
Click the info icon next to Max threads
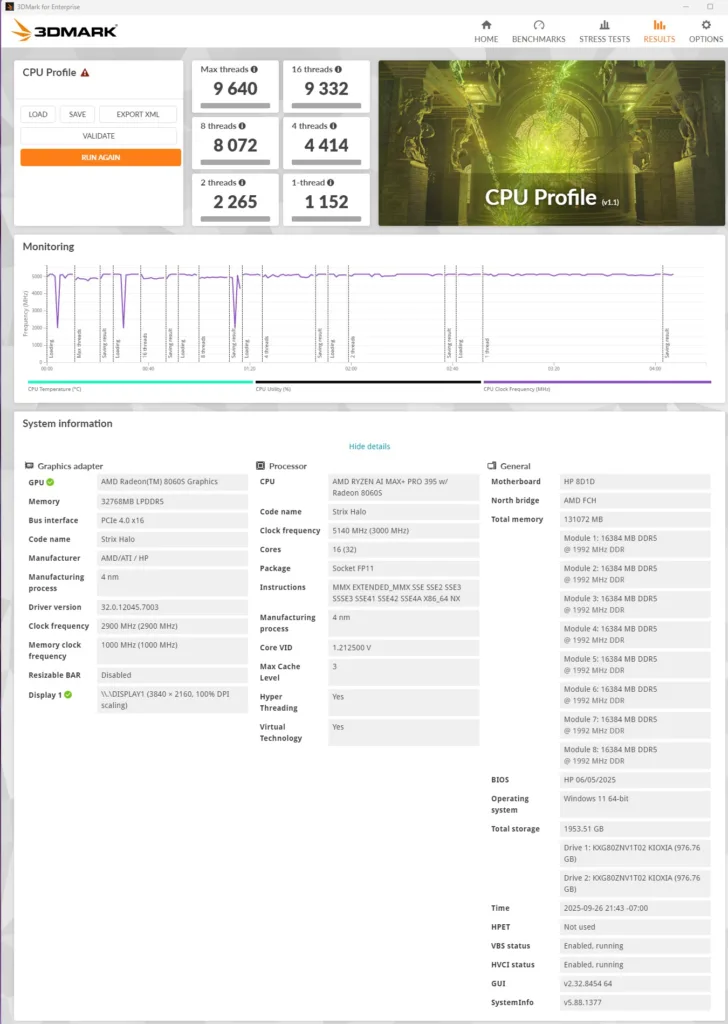coord(254,70)
